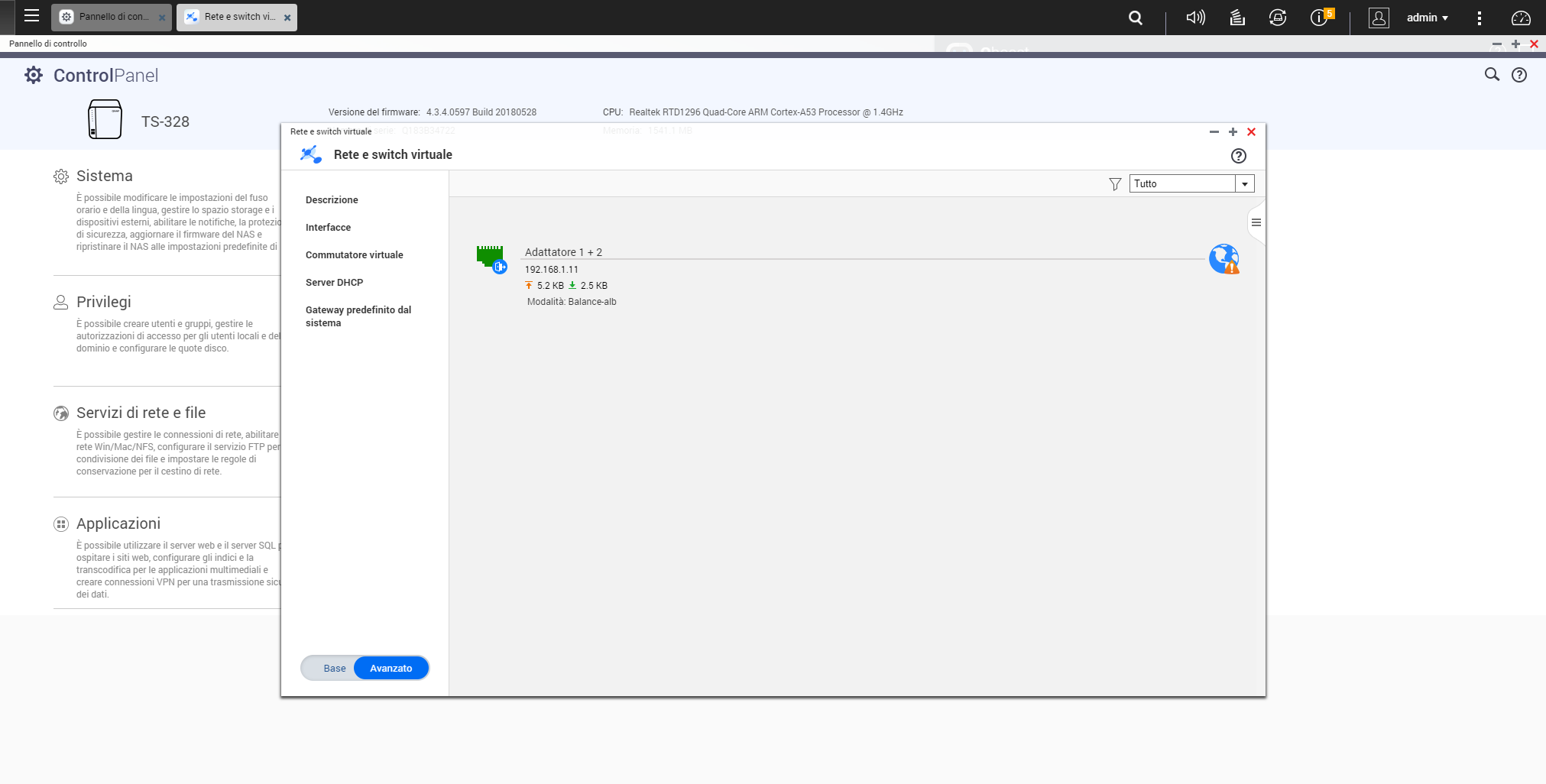Open the Privilegi section
Screen dimensions: 1546x784
104,303
